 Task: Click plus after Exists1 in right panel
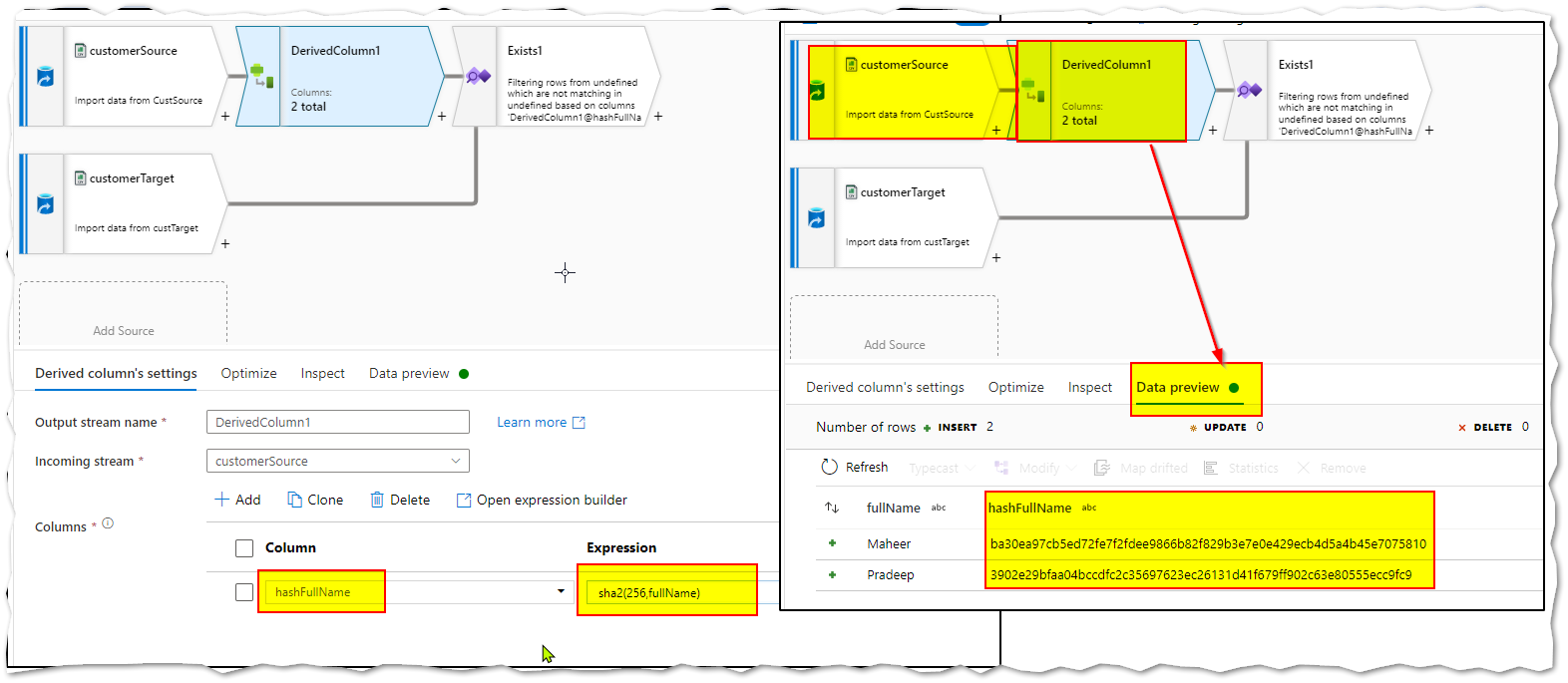pos(1429,131)
